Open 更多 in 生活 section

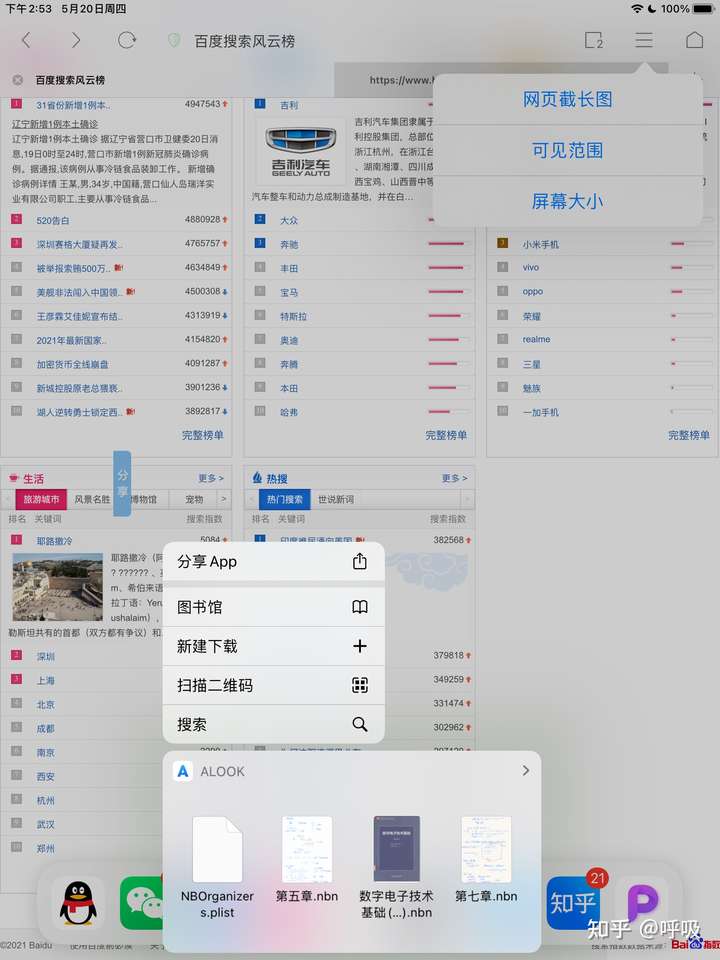[211, 478]
